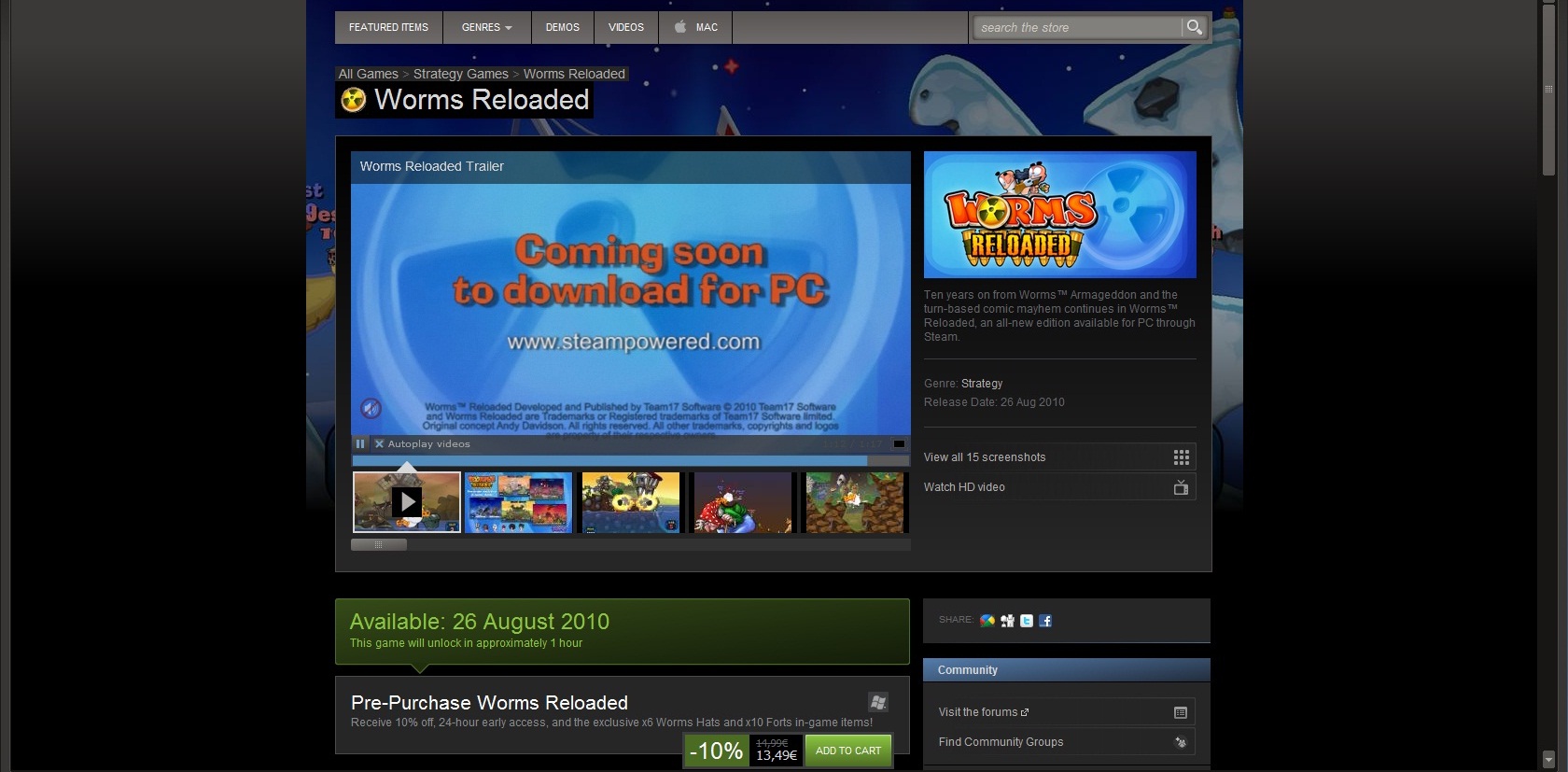This screenshot has width=1568, height=772.
Task: Select the trailer video thumbnail
Action: [x=407, y=502]
